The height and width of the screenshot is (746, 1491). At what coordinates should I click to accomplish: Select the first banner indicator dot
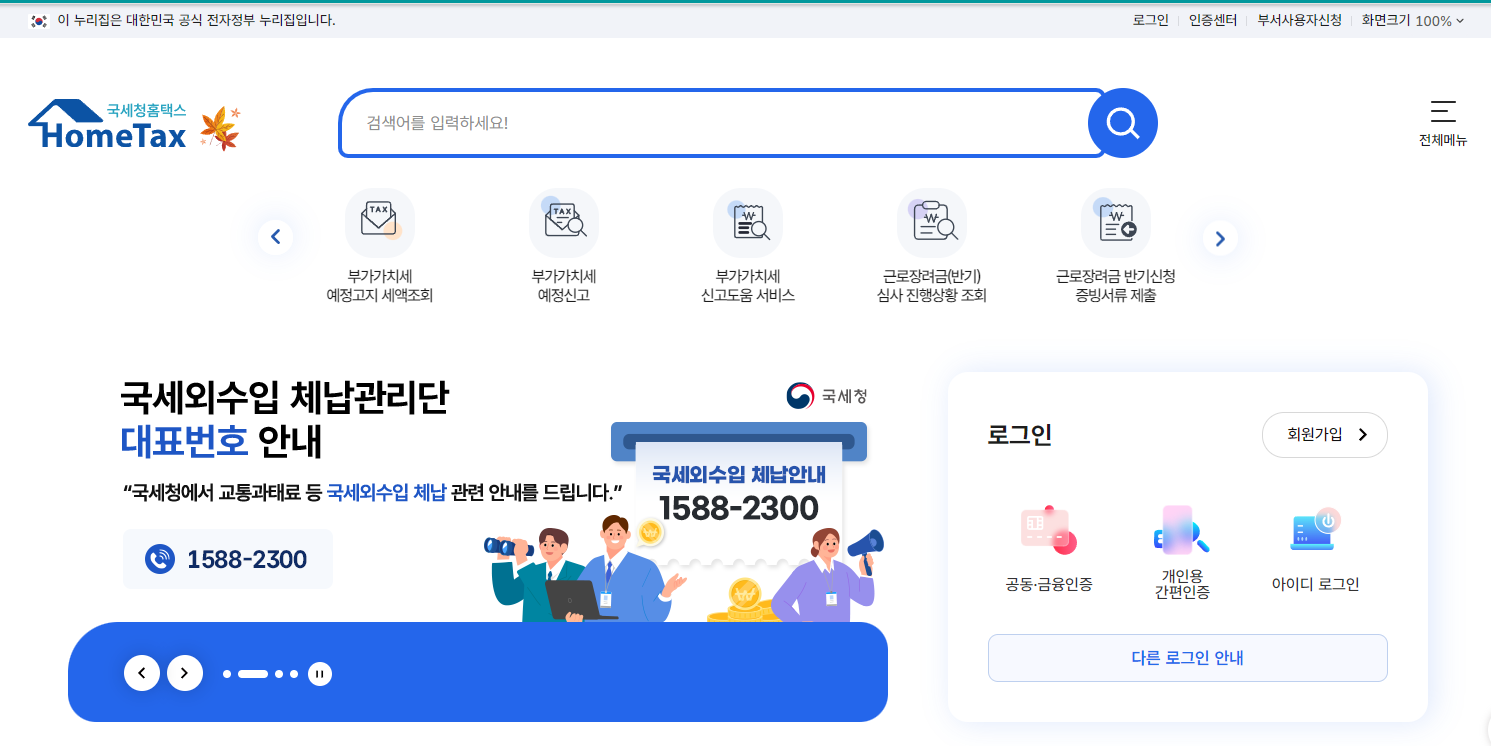tap(227, 674)
